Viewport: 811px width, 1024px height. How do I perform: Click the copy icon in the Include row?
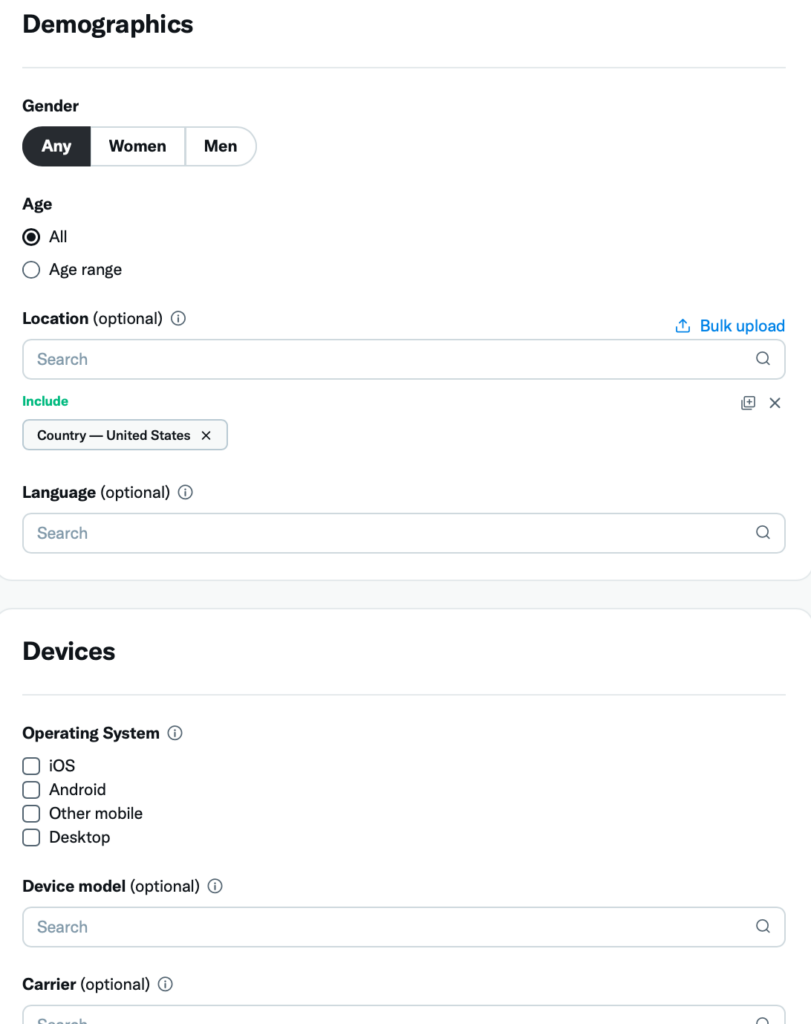pos(748,403)
